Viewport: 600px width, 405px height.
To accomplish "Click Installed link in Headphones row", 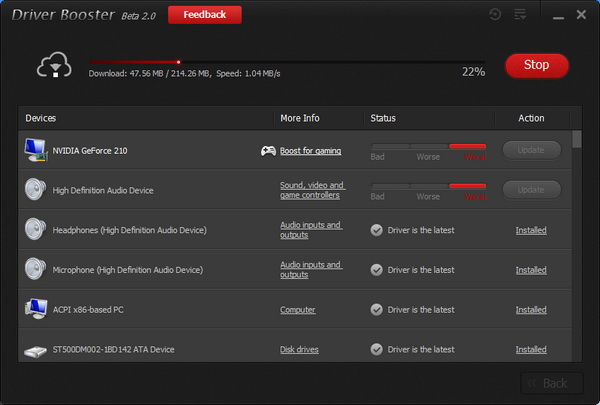I will 531,230.
